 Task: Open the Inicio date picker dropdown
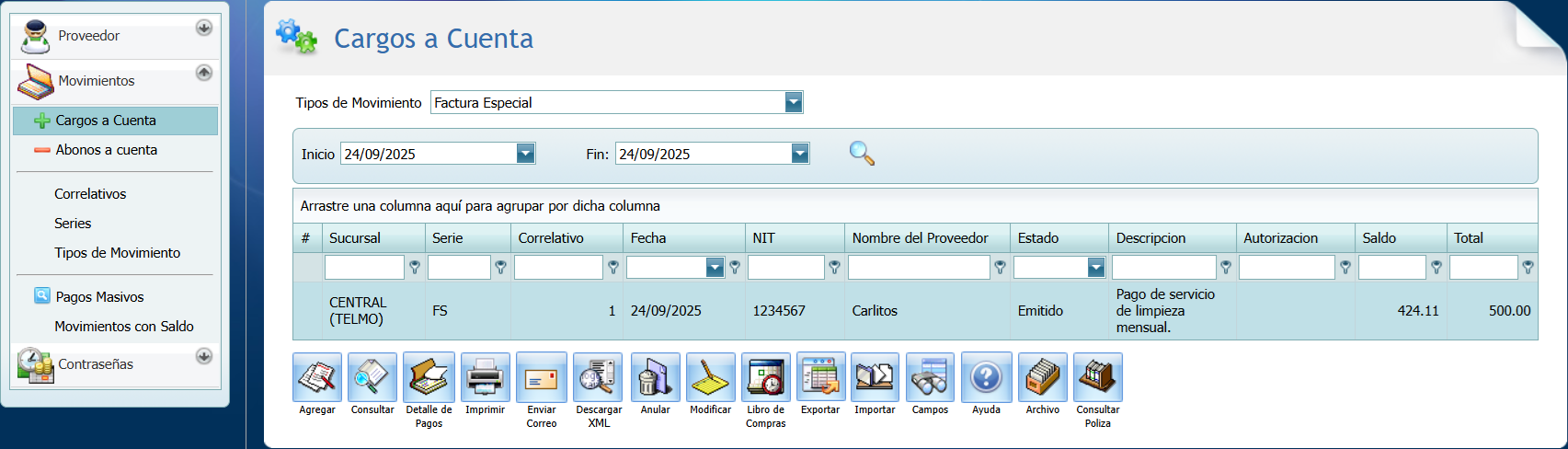[525, 154]
